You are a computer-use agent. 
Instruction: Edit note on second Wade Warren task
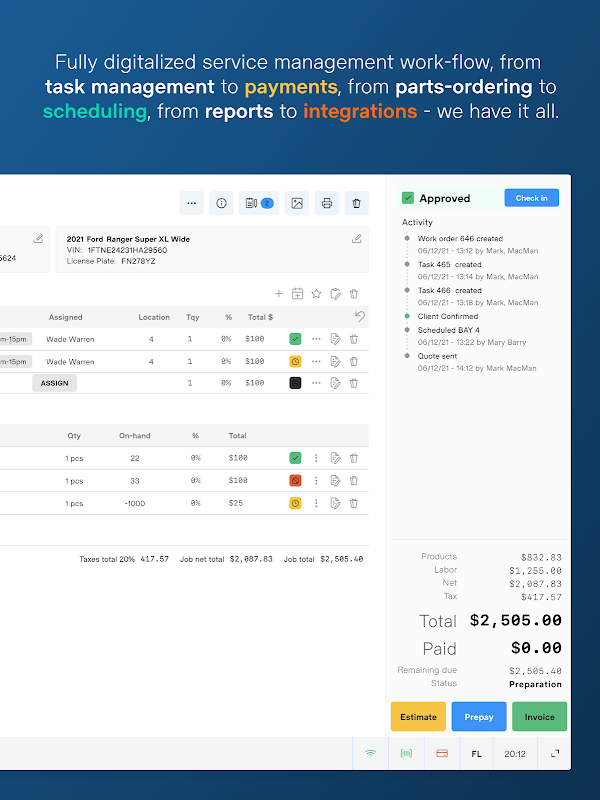click(x=335, y=361)
